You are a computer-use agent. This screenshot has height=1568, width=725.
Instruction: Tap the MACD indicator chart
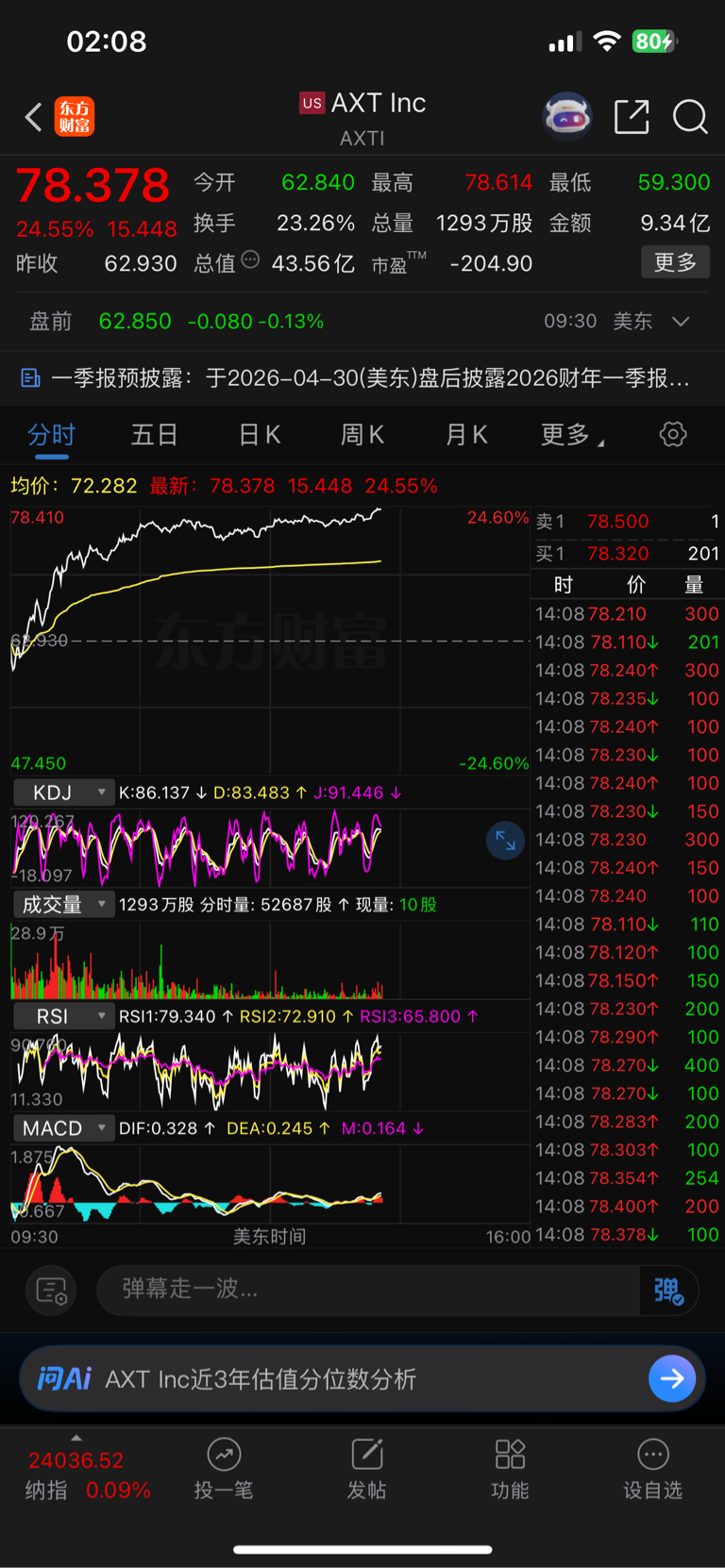point(269,1183)
